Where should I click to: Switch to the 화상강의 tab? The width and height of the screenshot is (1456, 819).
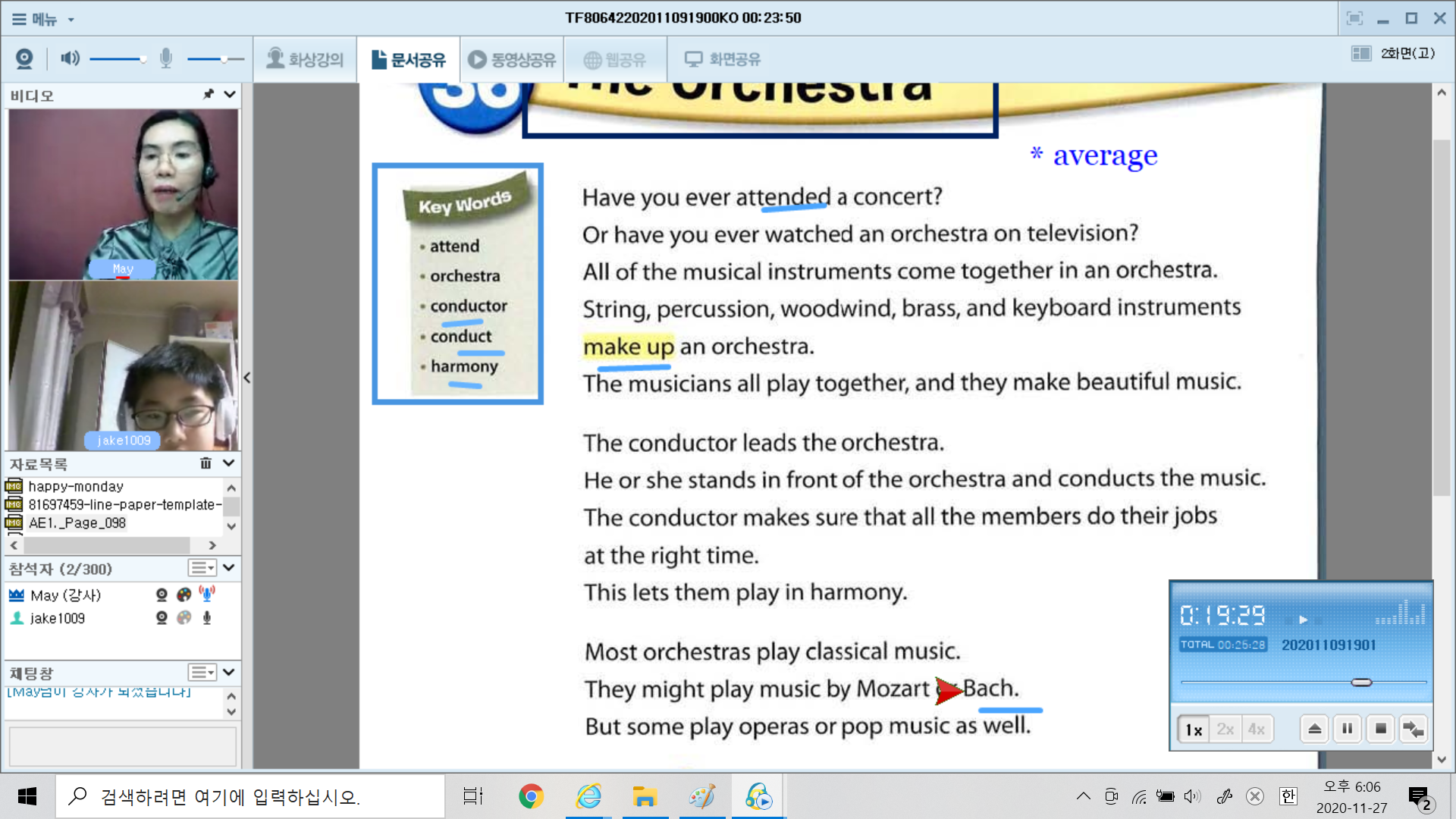coord(306,59)
